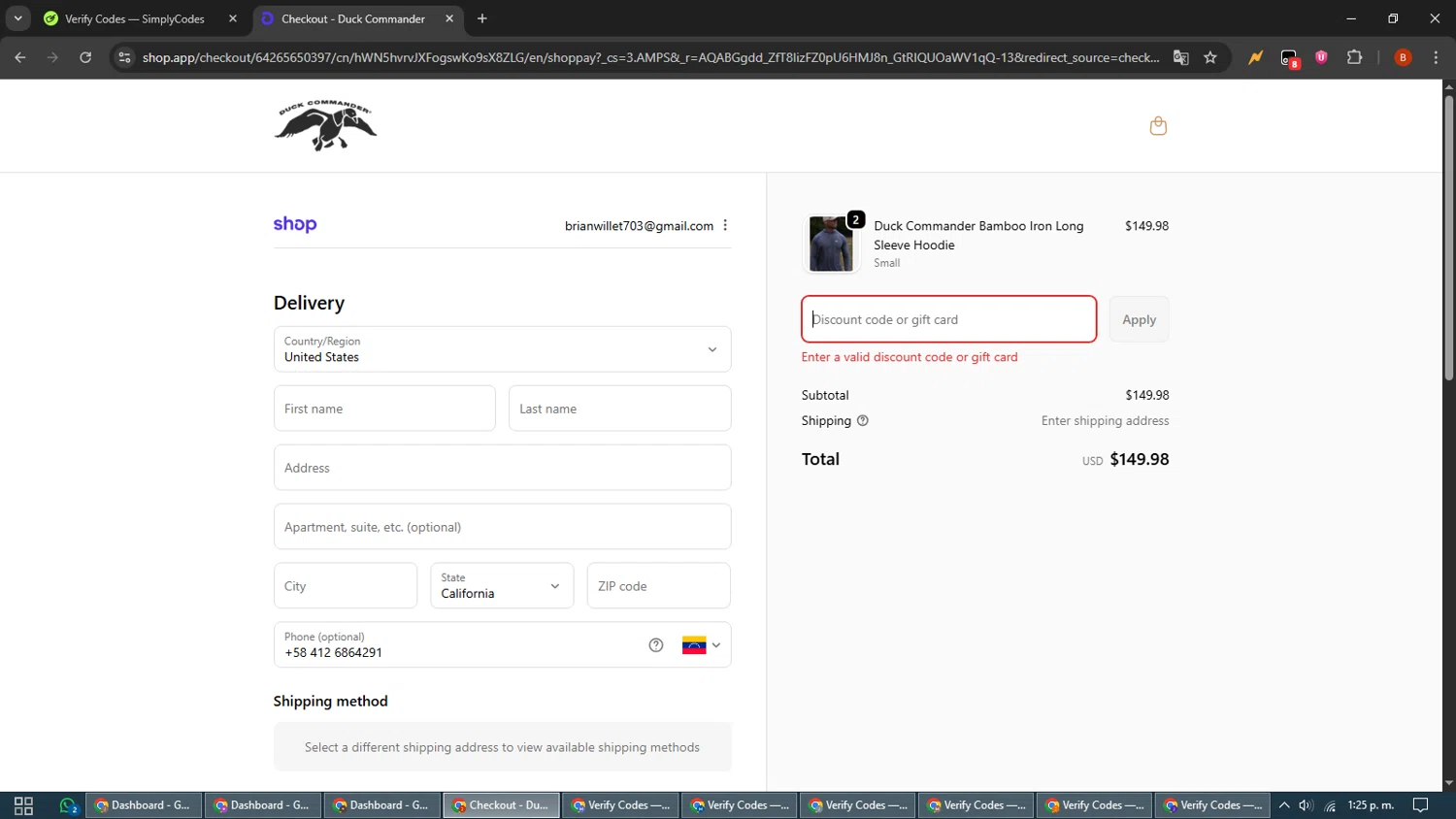Click the hoodie product thumbnail
1456x819 pixels.
pos(832,244)
